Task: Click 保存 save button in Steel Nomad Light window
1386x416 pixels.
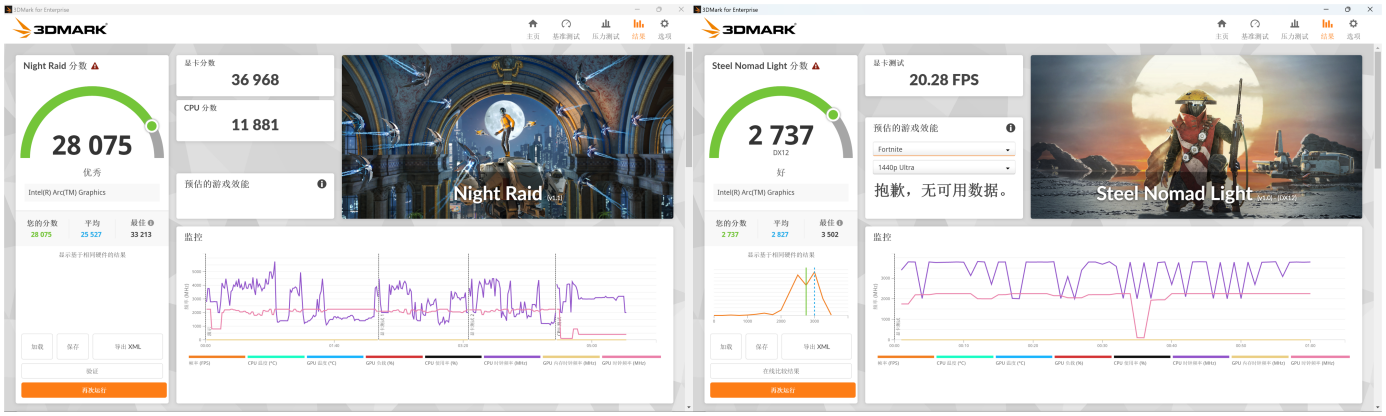Action: click(x=762, y=346)
